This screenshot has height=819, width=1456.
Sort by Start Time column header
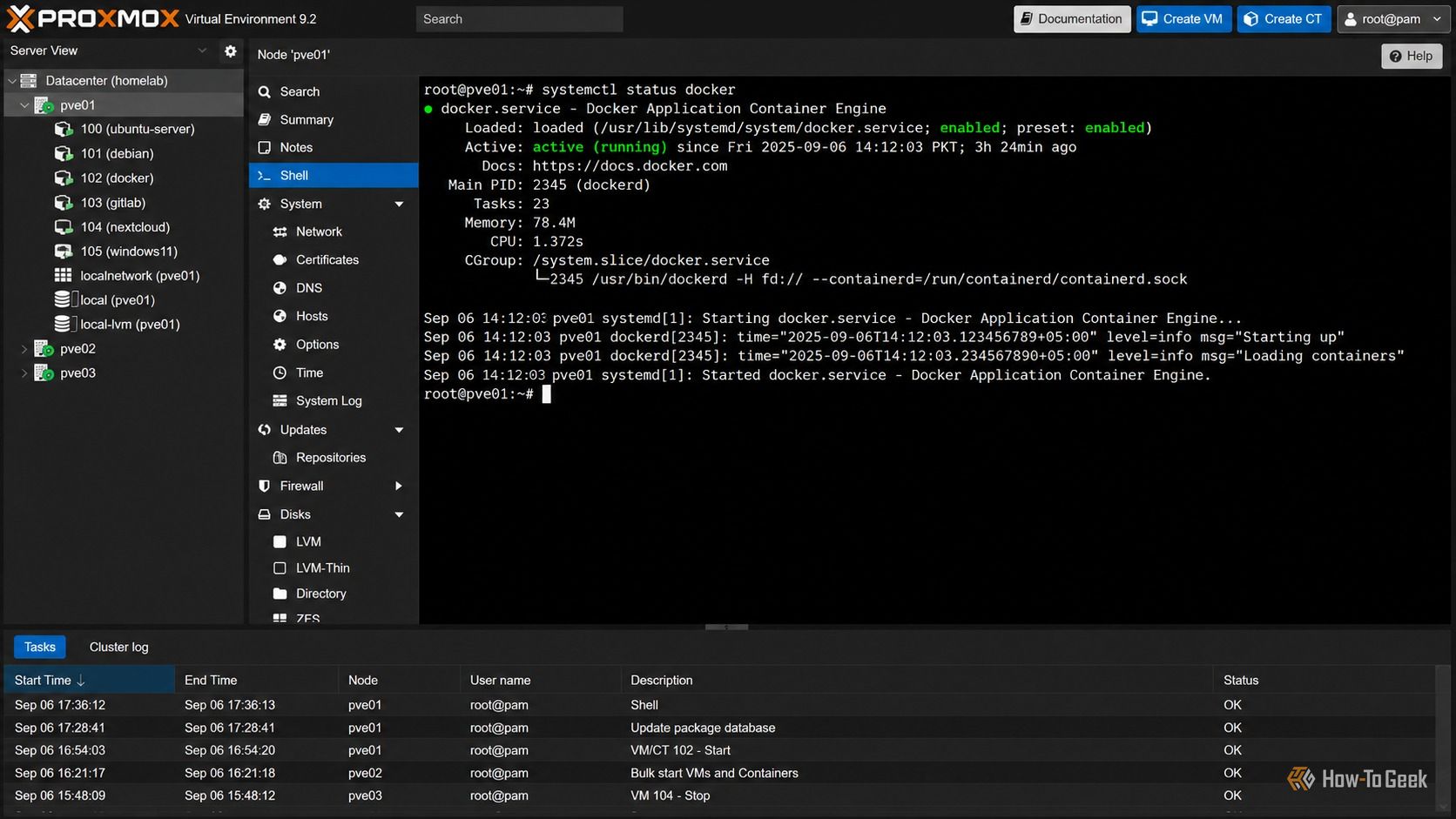90,680
